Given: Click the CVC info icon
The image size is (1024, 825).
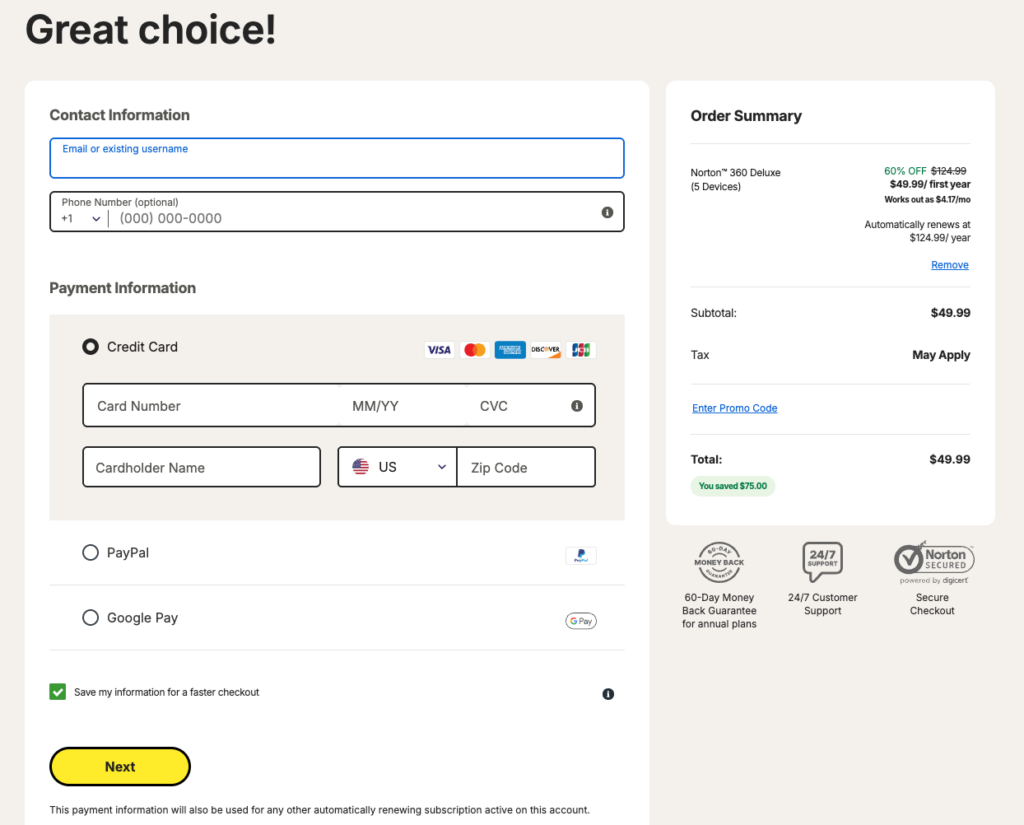Looking at the screenshot, I should pos(577,406).
